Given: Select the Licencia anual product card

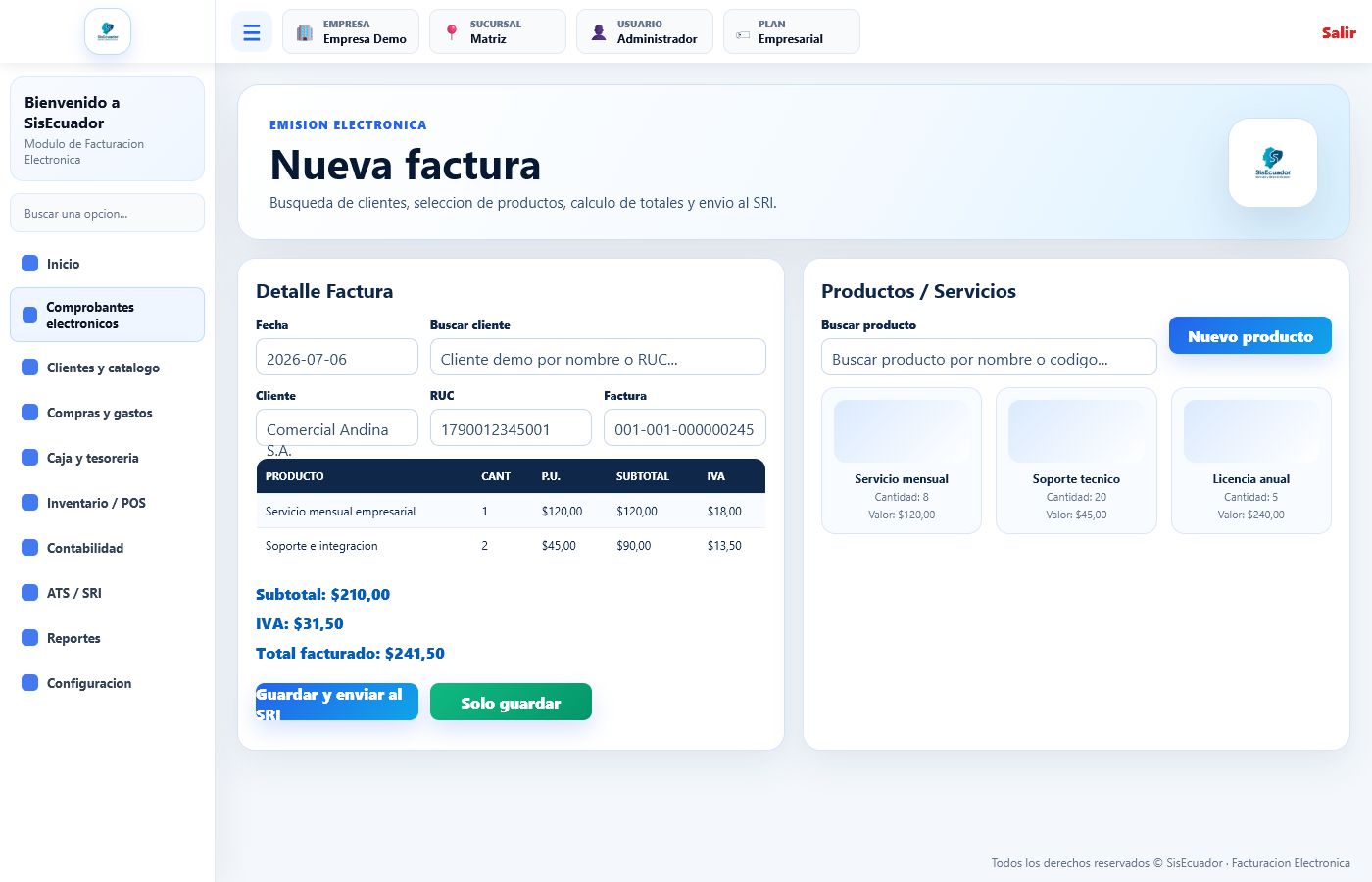Looking at the screenshot, I should click(1251, 461).
